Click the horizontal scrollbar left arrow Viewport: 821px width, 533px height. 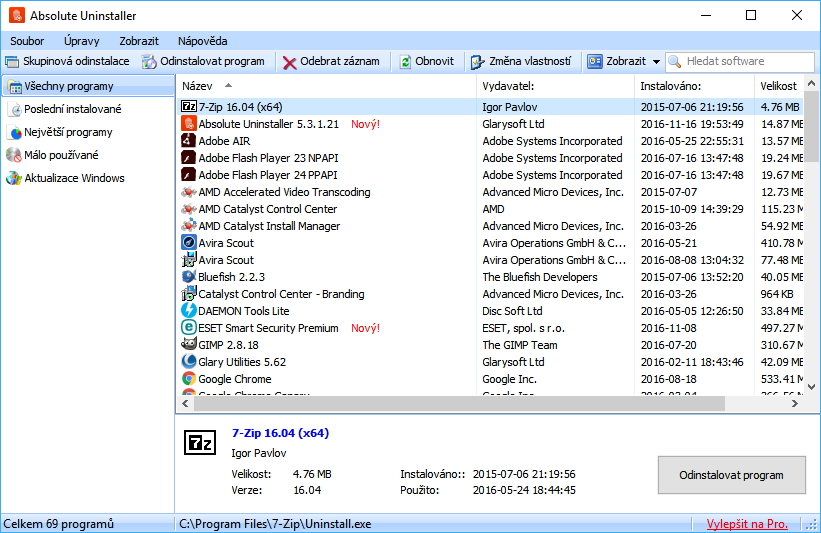[x=185, y=404]
